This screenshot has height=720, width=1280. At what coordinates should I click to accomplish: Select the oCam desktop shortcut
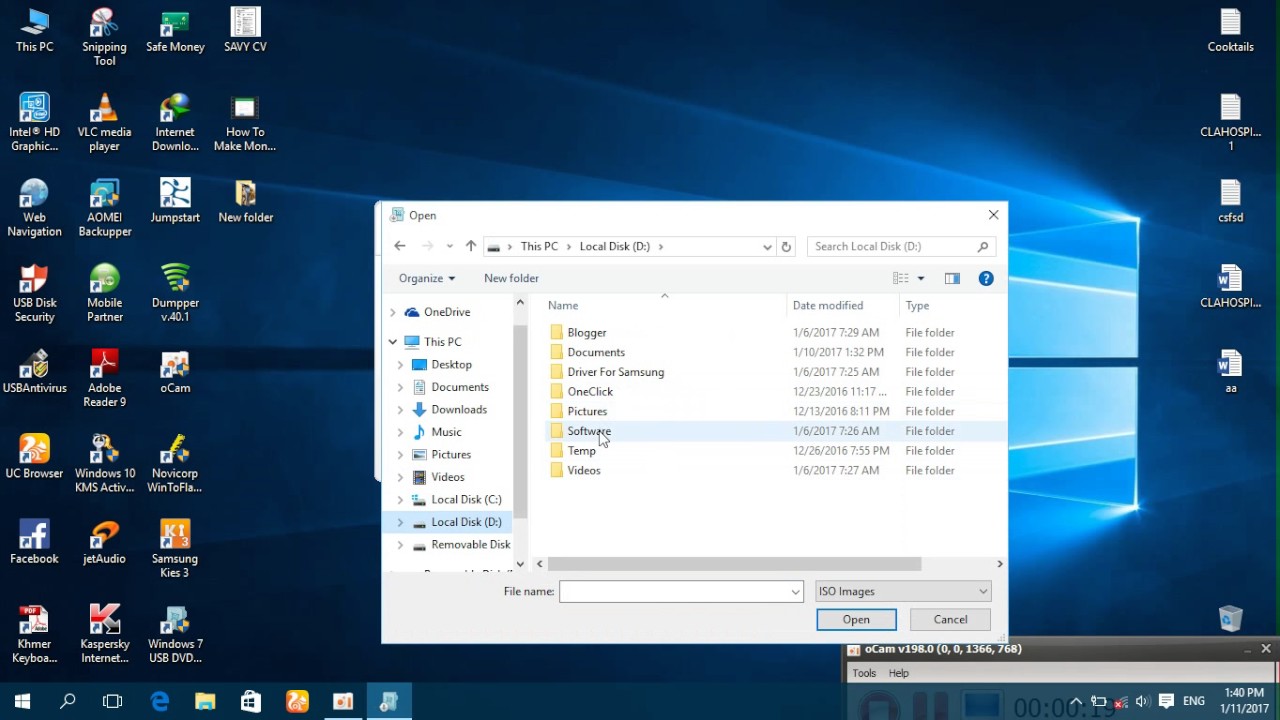pyautogui.click(x=175, y=371)
